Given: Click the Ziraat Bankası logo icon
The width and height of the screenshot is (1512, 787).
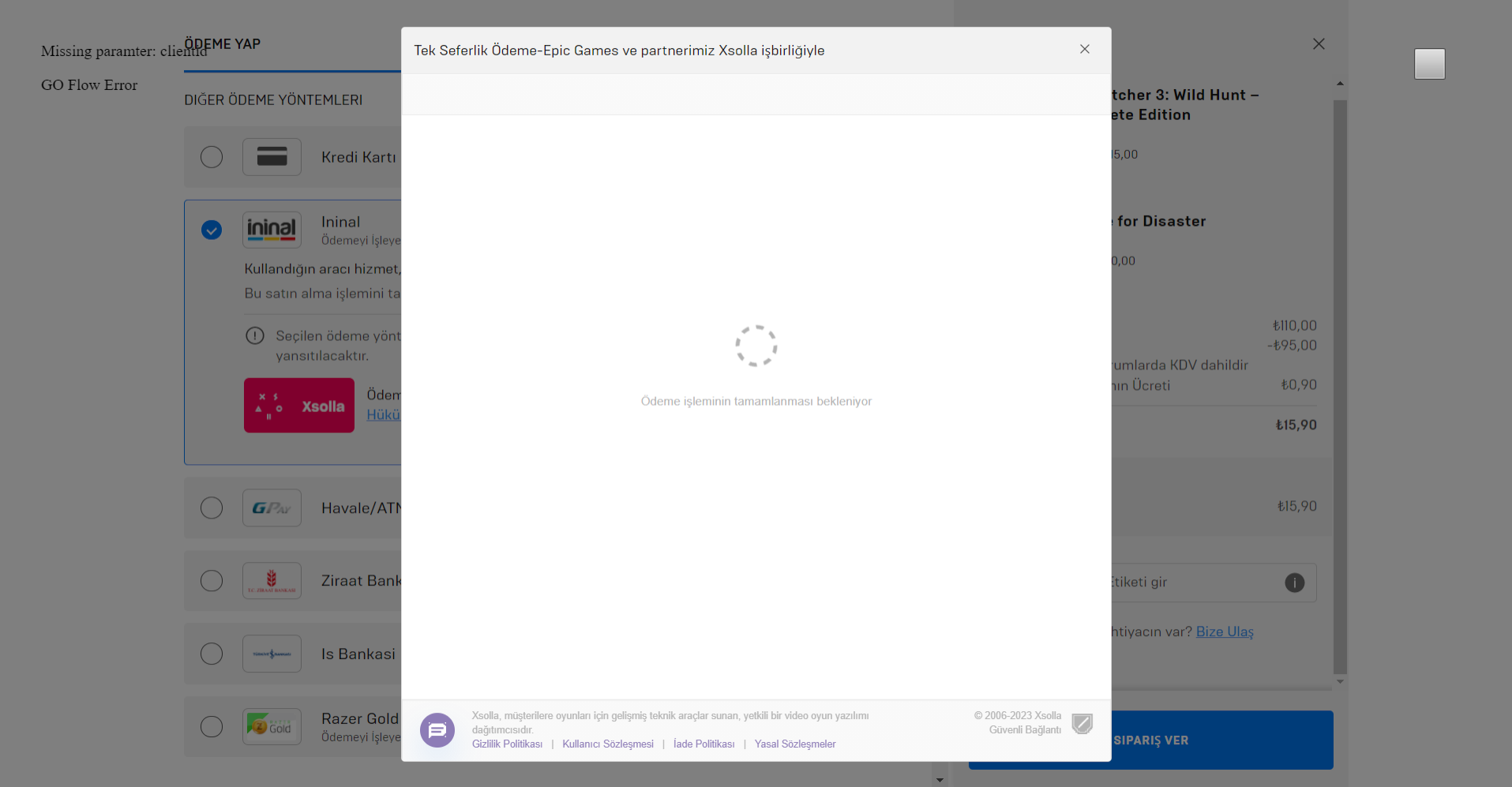Looking at the screenshot, I should pos(272,581).
